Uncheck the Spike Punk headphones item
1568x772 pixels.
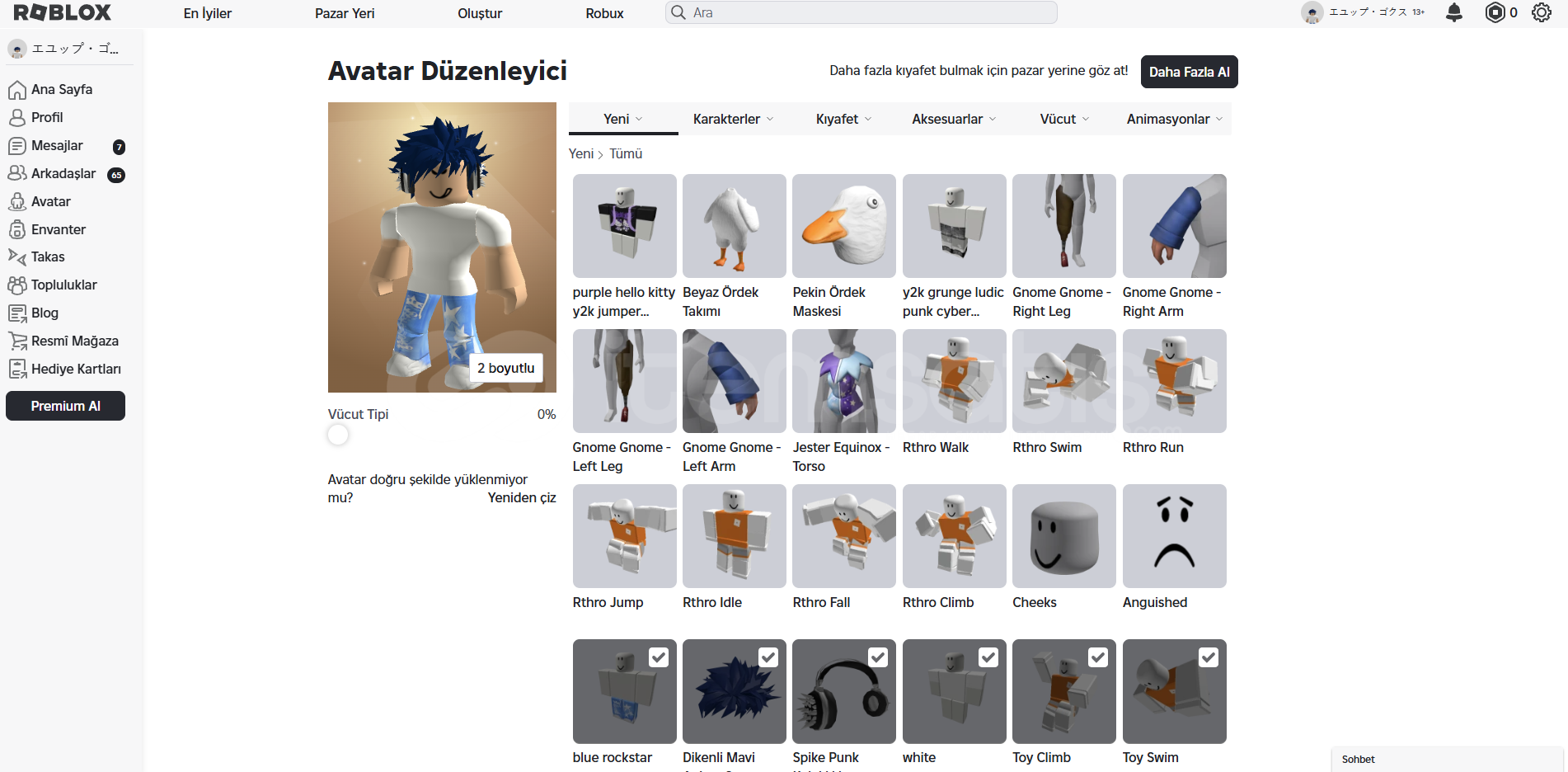[878, 657]
